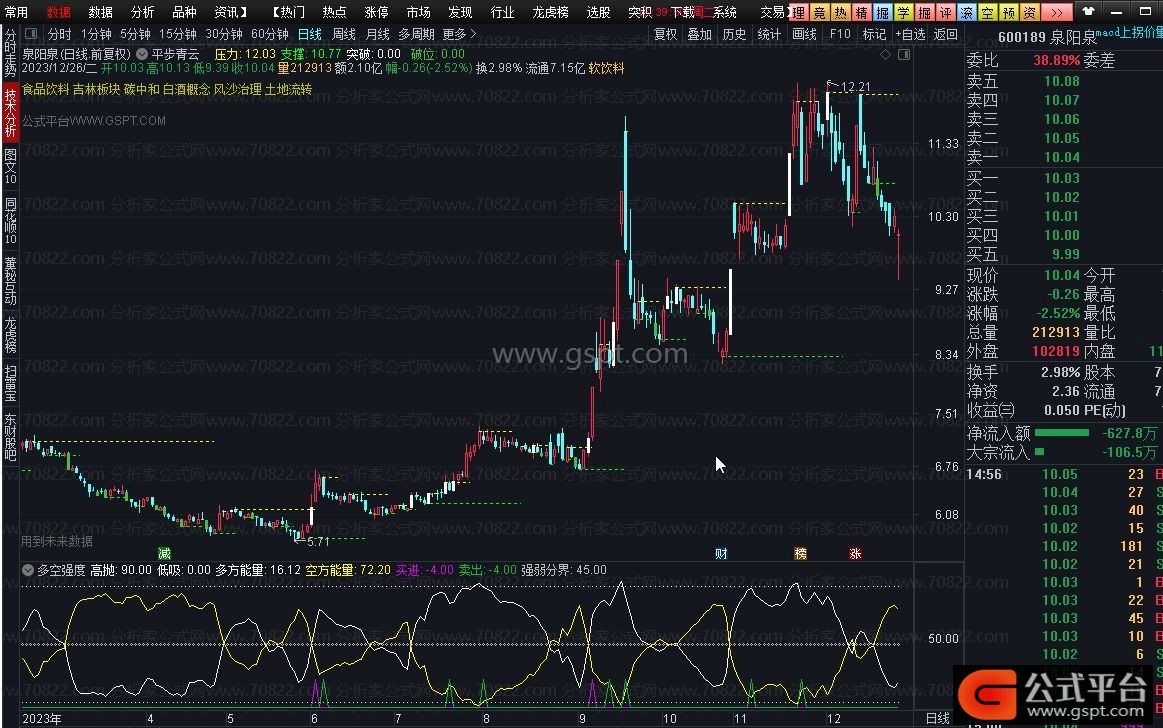The width and height of the screenshot is (1163, 728).
Task: Switch chart to 30分钟 period
Action: [224, 34]
